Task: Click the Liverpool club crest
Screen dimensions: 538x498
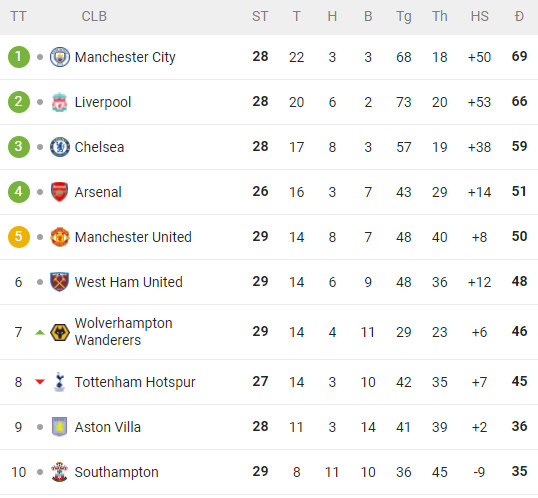Action: 60,102
